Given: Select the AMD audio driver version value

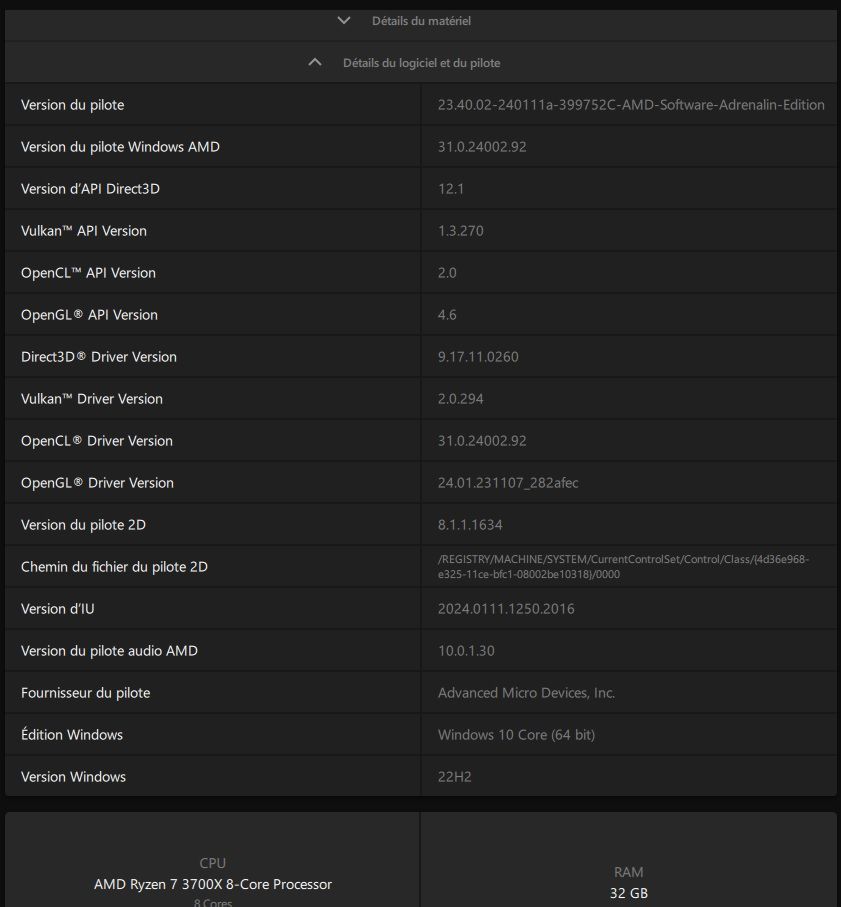Looking at the screenshot, I should pos(466,651).
